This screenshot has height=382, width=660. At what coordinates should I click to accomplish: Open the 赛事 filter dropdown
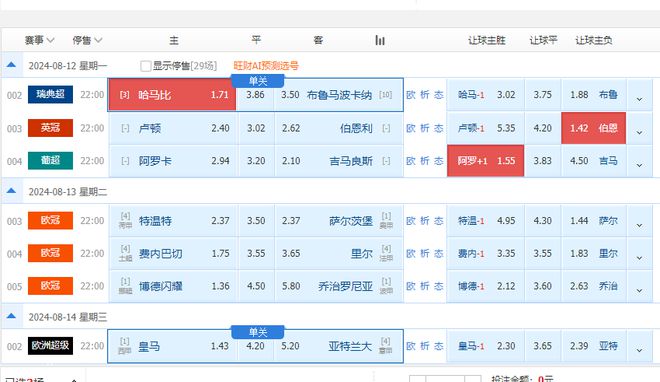click(x=39, y=40)
